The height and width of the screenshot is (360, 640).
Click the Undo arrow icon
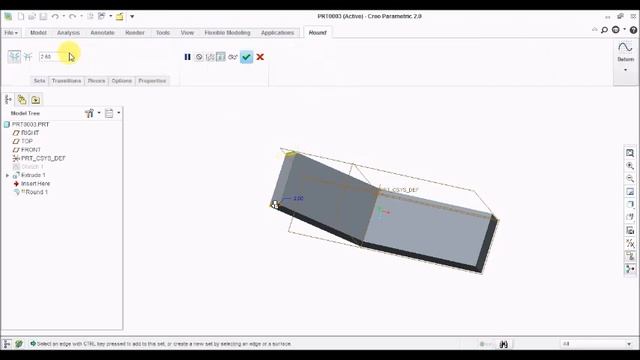tap(55, 16)
